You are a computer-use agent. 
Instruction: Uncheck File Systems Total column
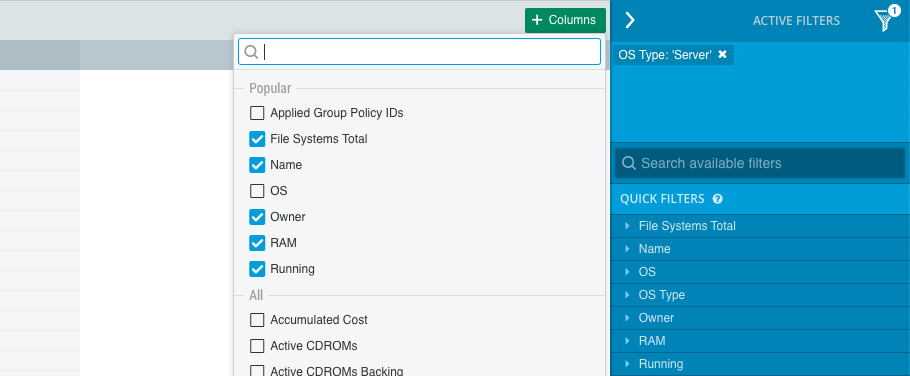coord(257,139)
